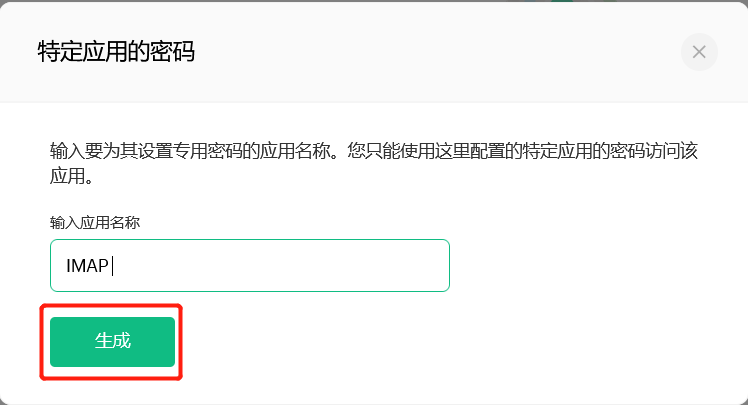Select the 生成 label on the green button

[113, 341]
